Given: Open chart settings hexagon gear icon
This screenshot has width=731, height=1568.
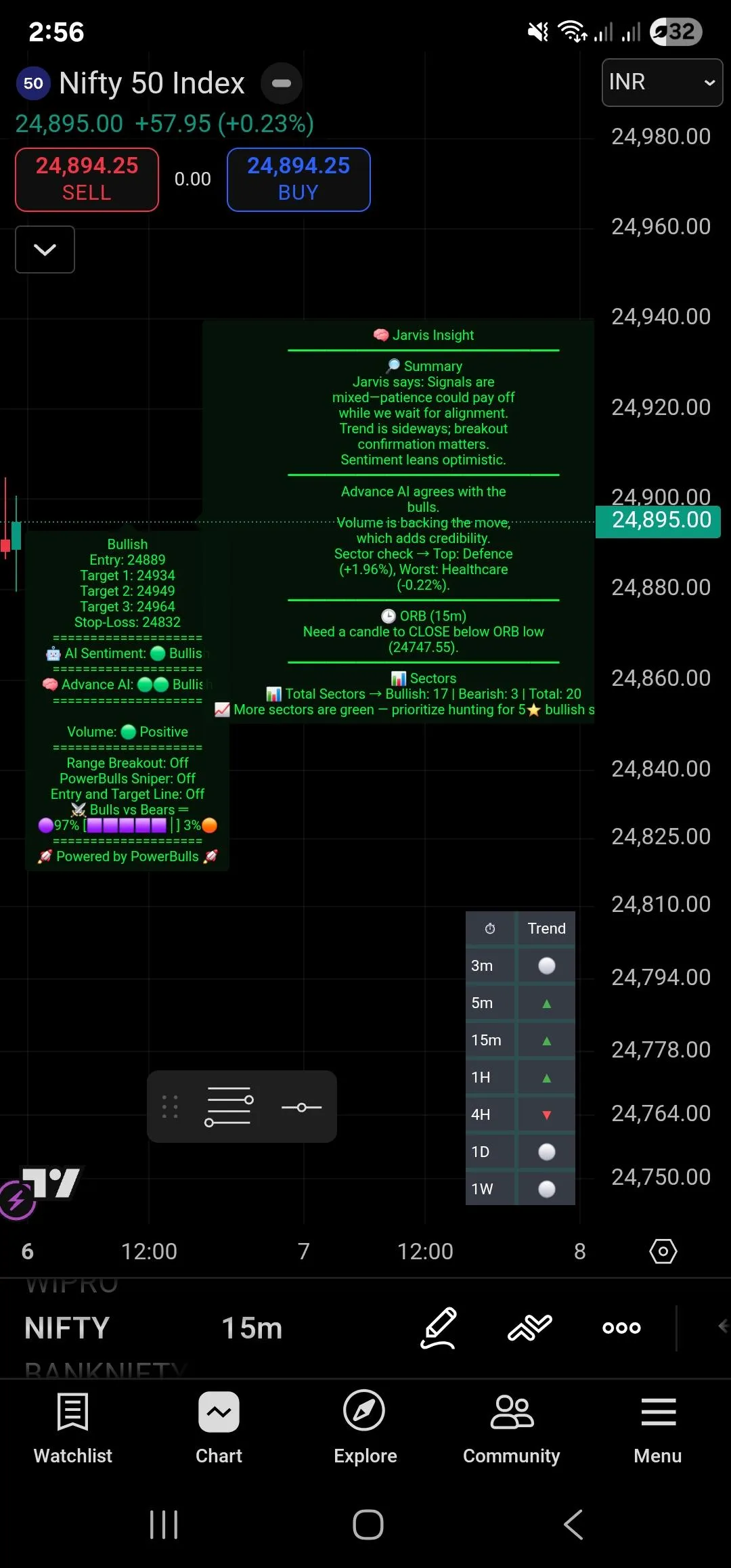Looking at the screenshot, I should [x=663, y=1251].
